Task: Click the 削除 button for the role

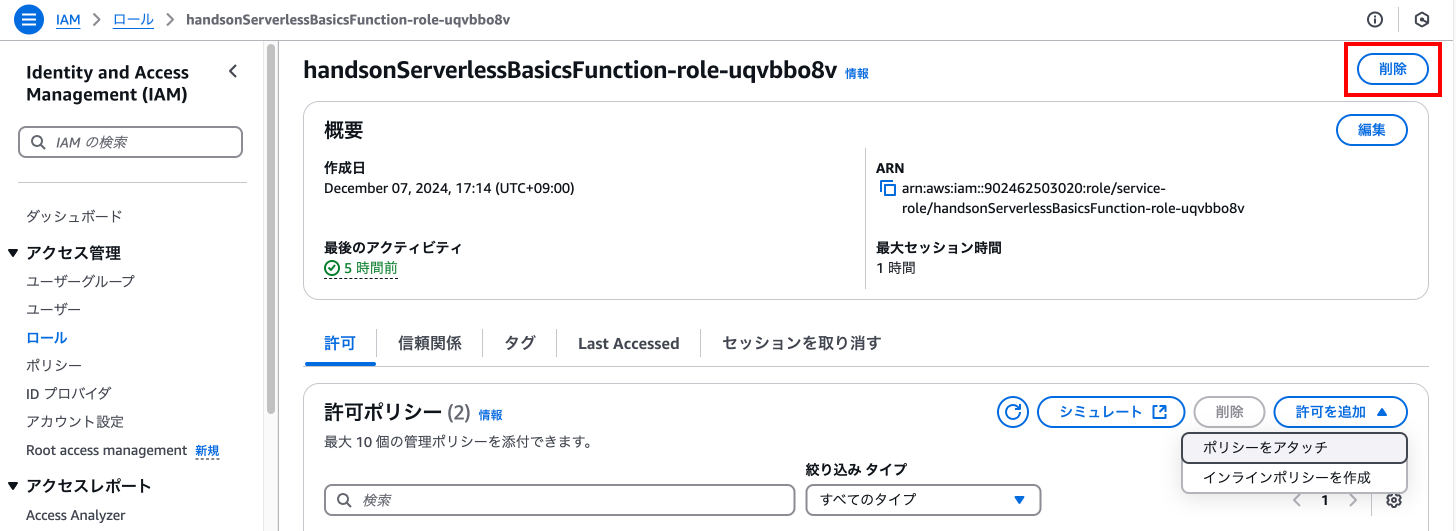Action: coord(1392,69)
